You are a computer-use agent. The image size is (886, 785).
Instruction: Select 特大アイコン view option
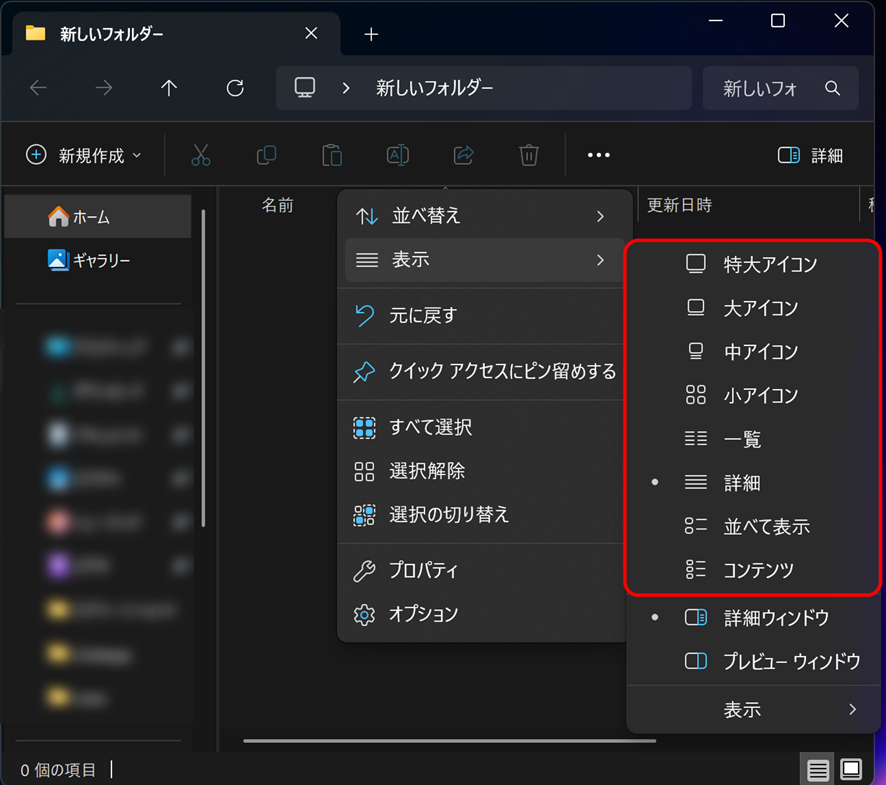coord(770,265)
